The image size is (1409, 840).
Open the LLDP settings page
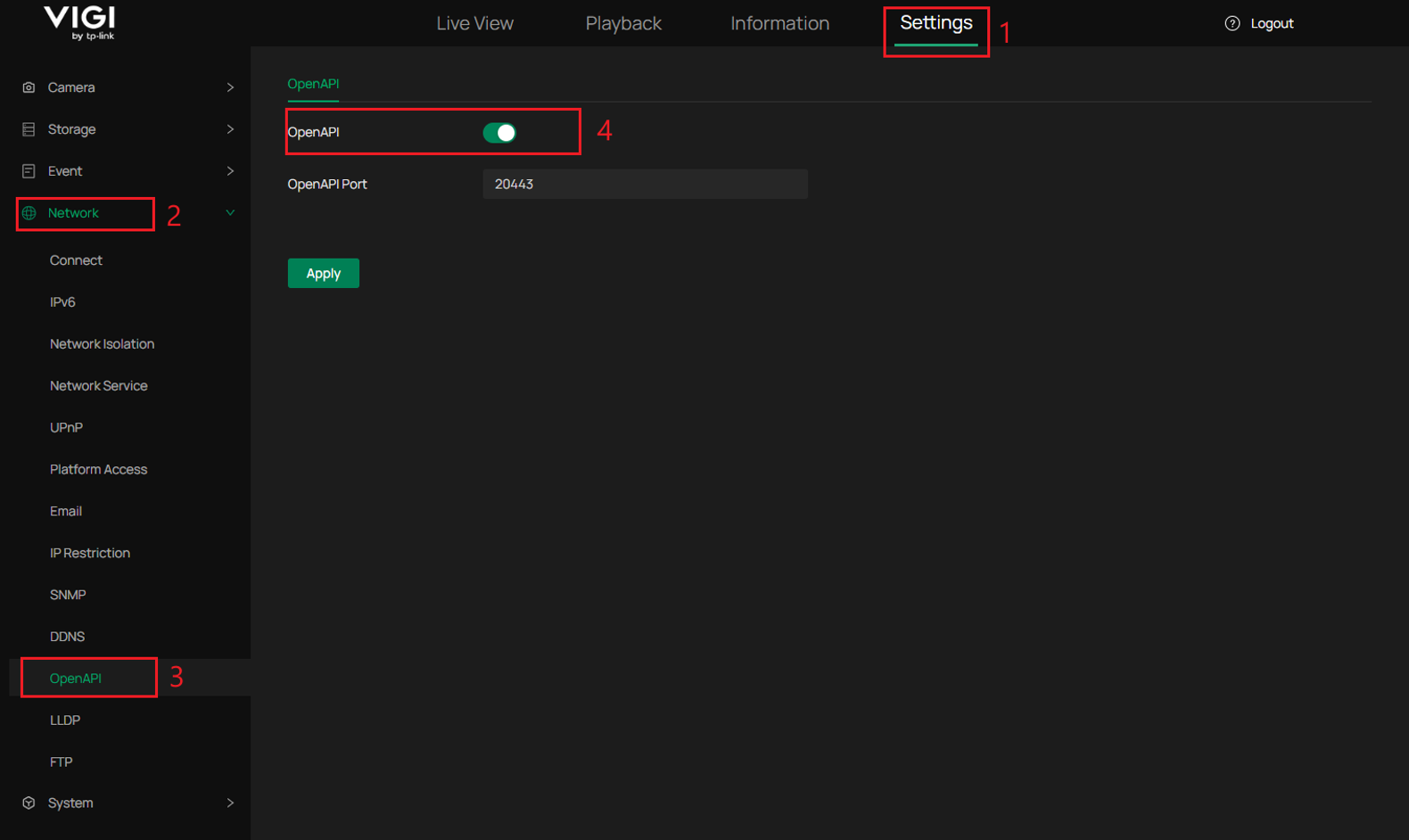pyautogui.click(x=65, y=721)
